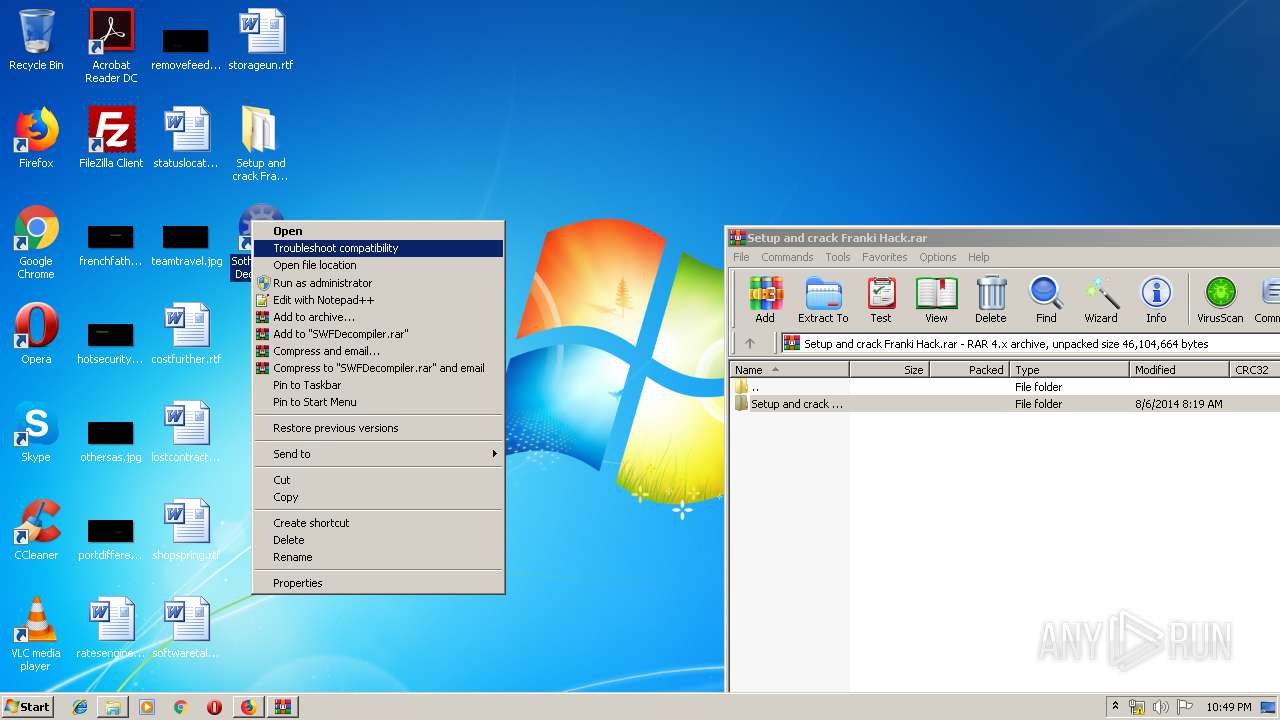This screenshot has width=1280, height=720.
Task: Open the Find tool in WinRAR
Action: coord(1046,300)
